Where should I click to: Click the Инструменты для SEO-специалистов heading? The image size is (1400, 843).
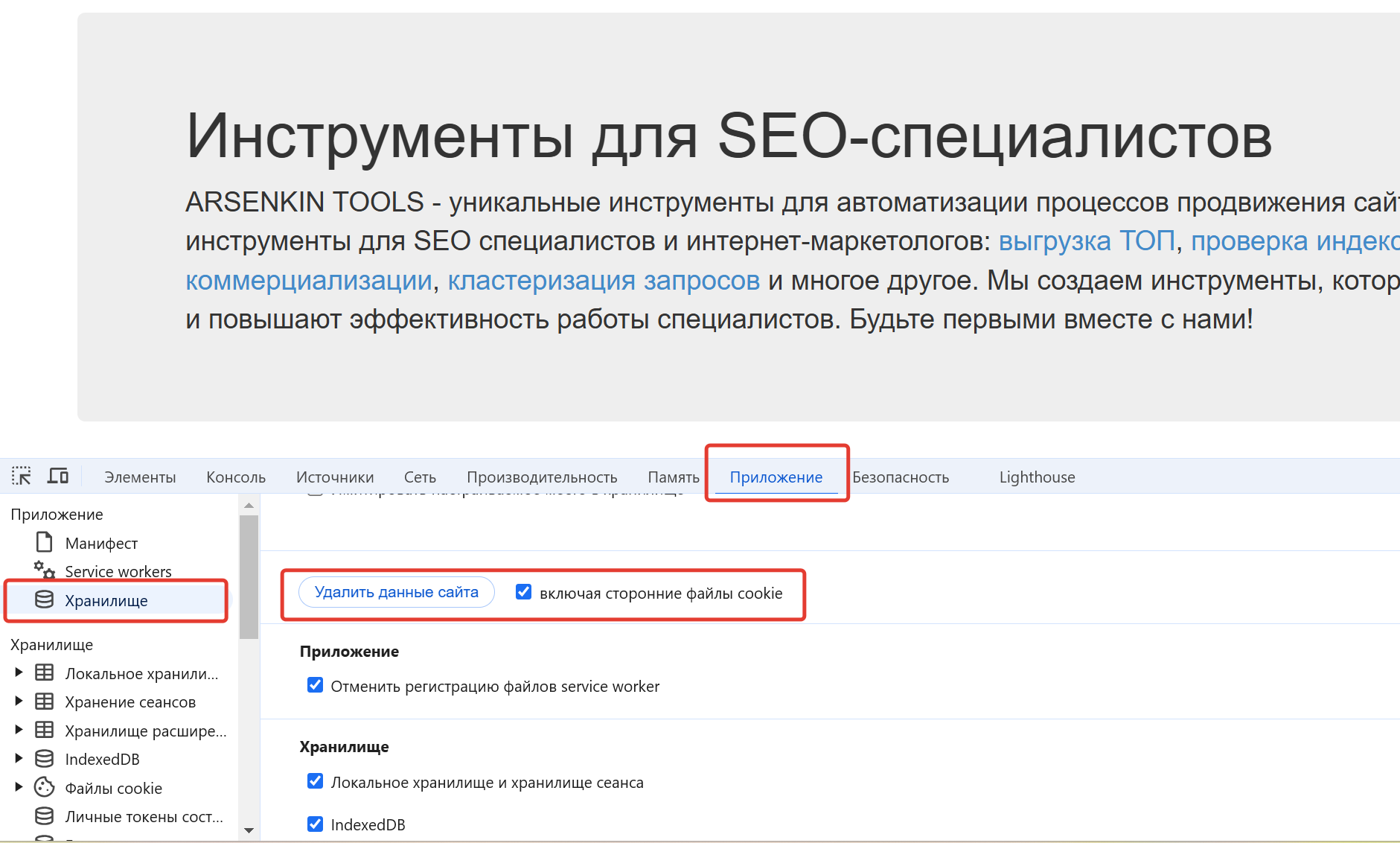(x=729, y=136)
